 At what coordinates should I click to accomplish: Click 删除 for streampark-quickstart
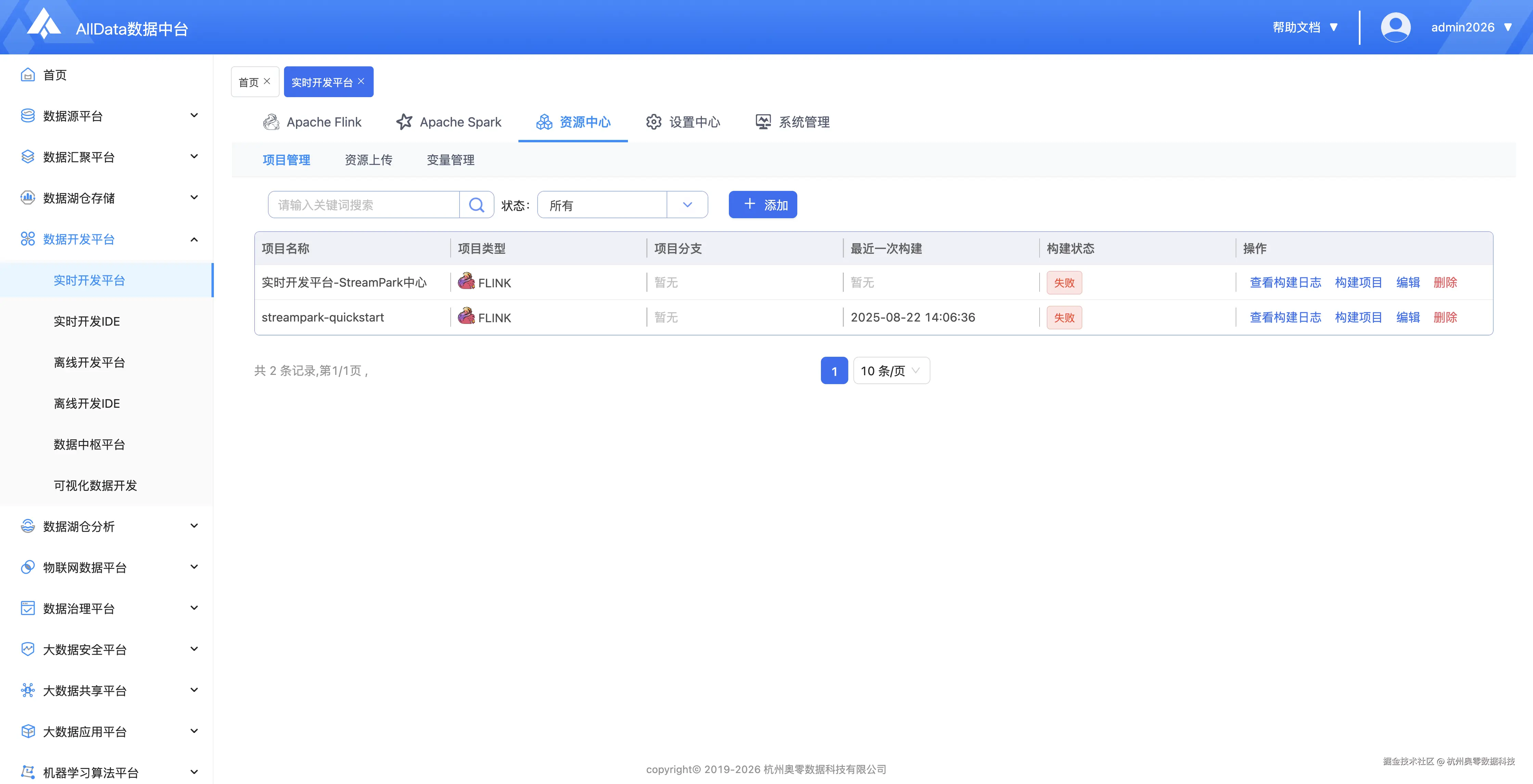[1445, 318]
